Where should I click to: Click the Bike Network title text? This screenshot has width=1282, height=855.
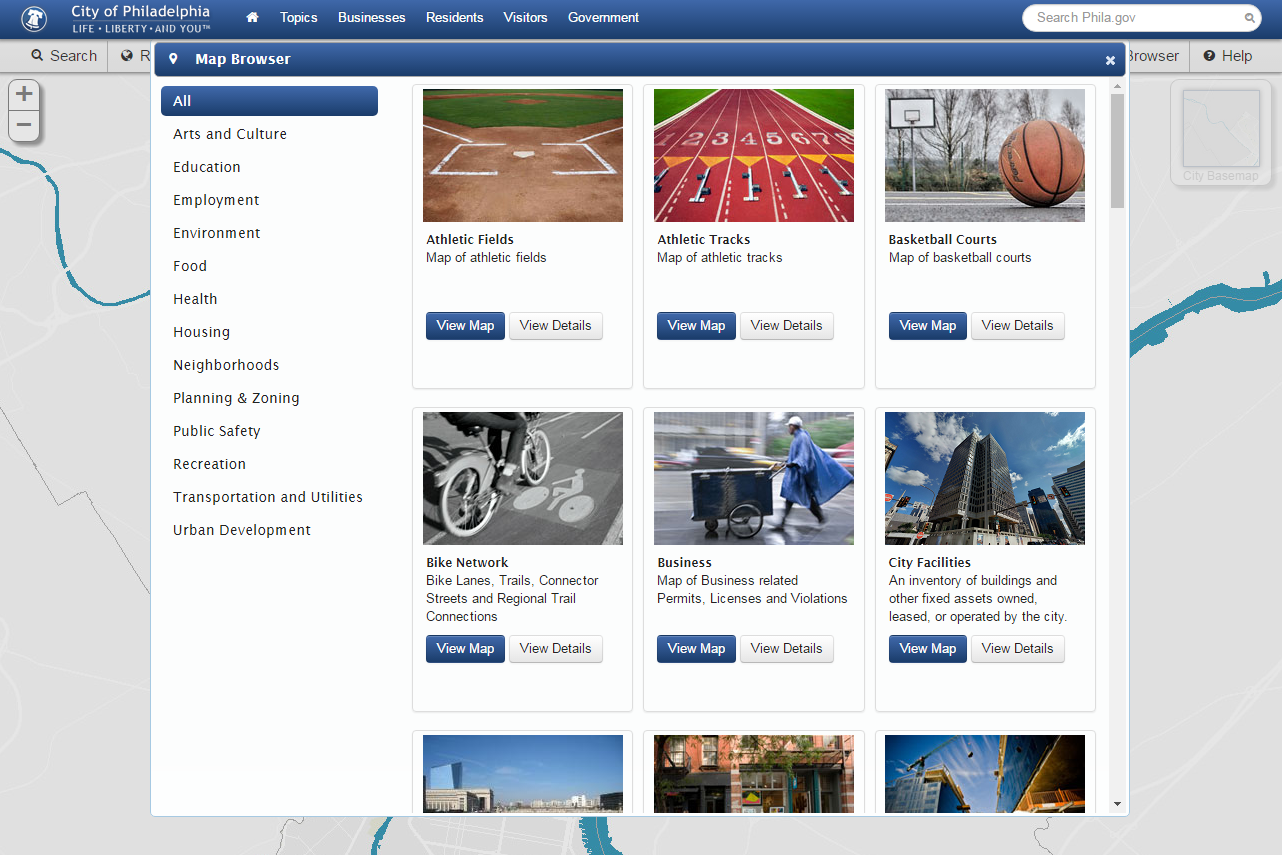click(x=467, y=563)
